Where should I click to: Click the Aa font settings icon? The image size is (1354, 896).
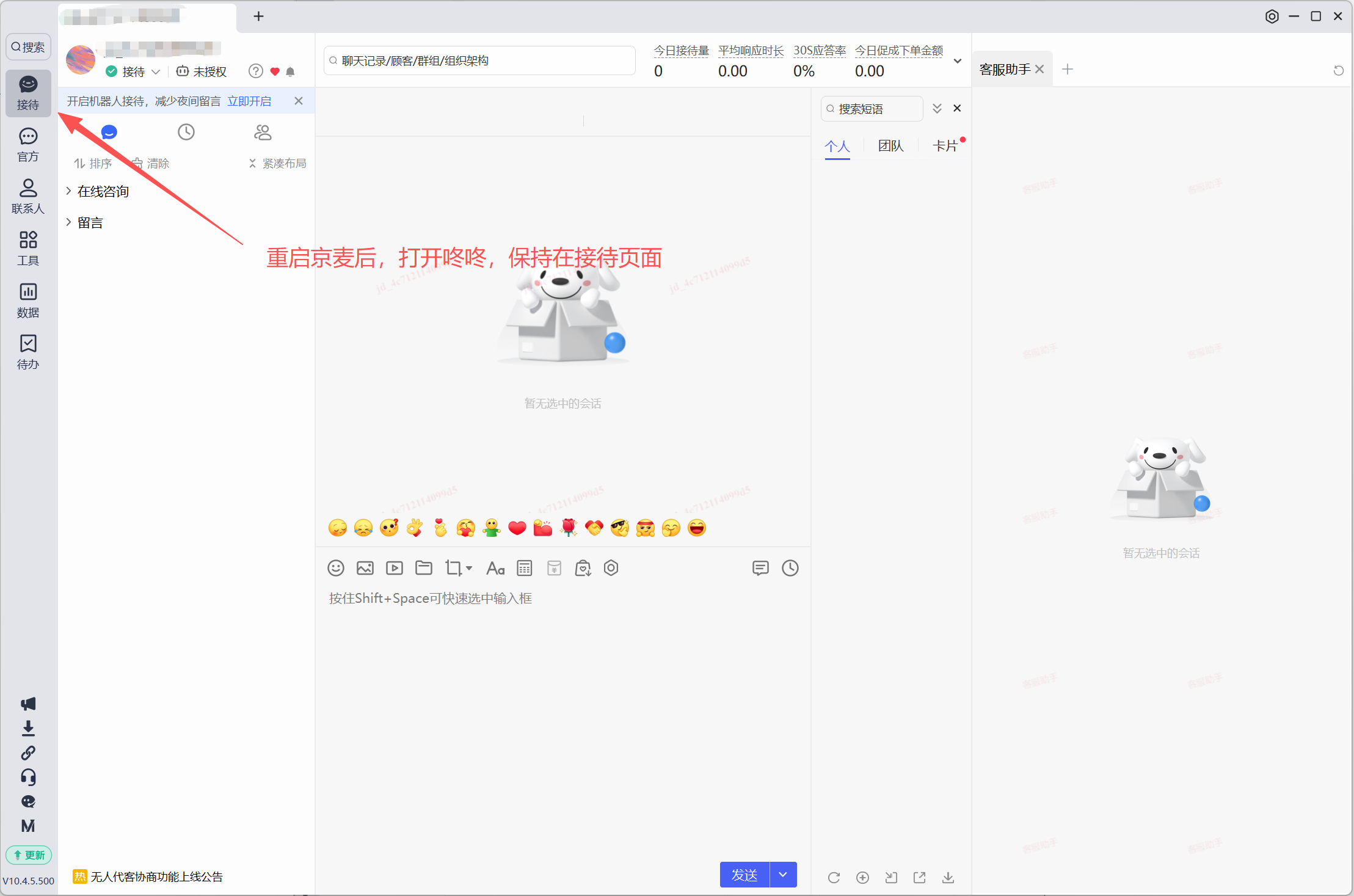(x=495, y=569)
